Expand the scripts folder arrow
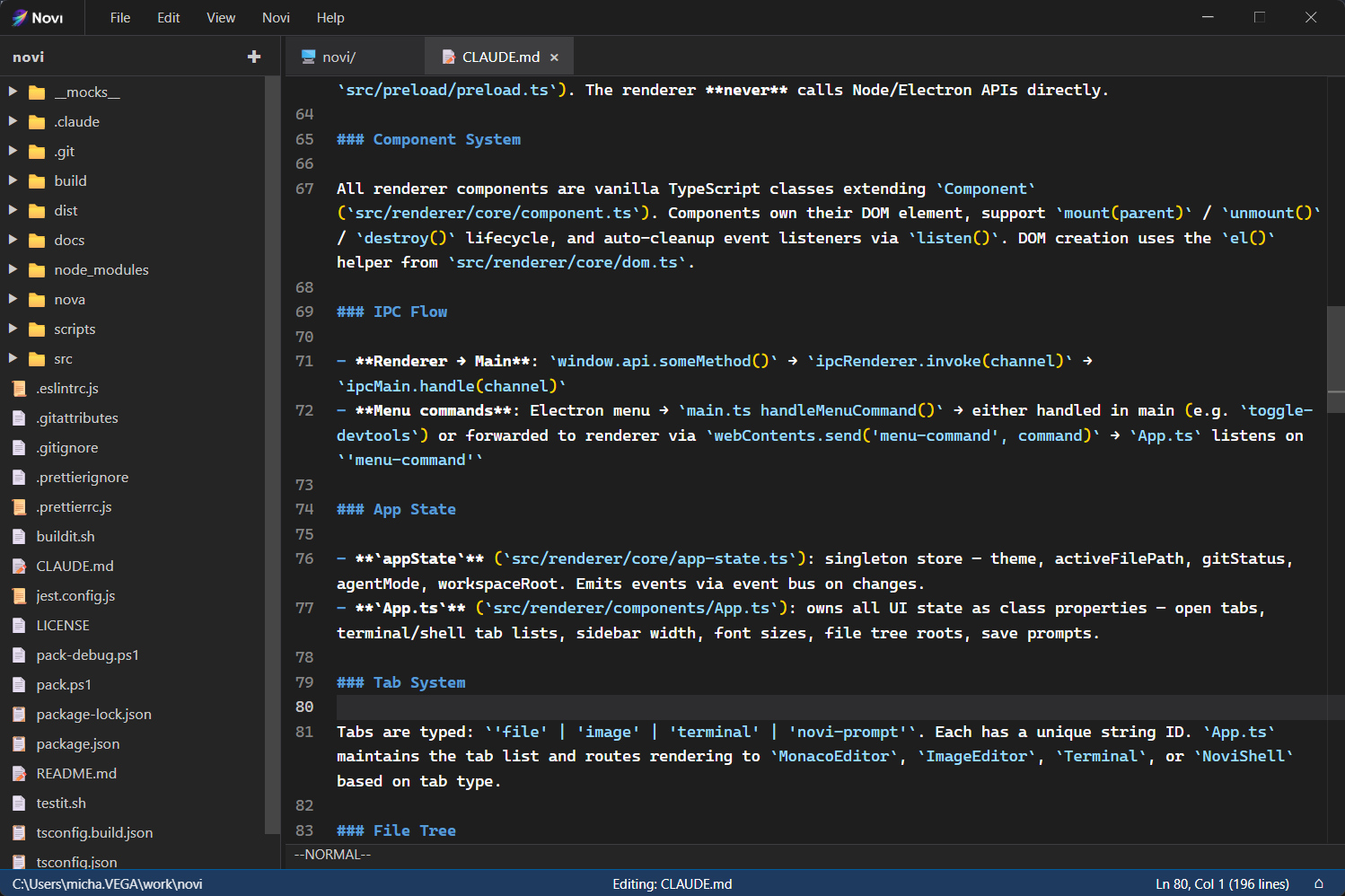 [x=13, y=329]
